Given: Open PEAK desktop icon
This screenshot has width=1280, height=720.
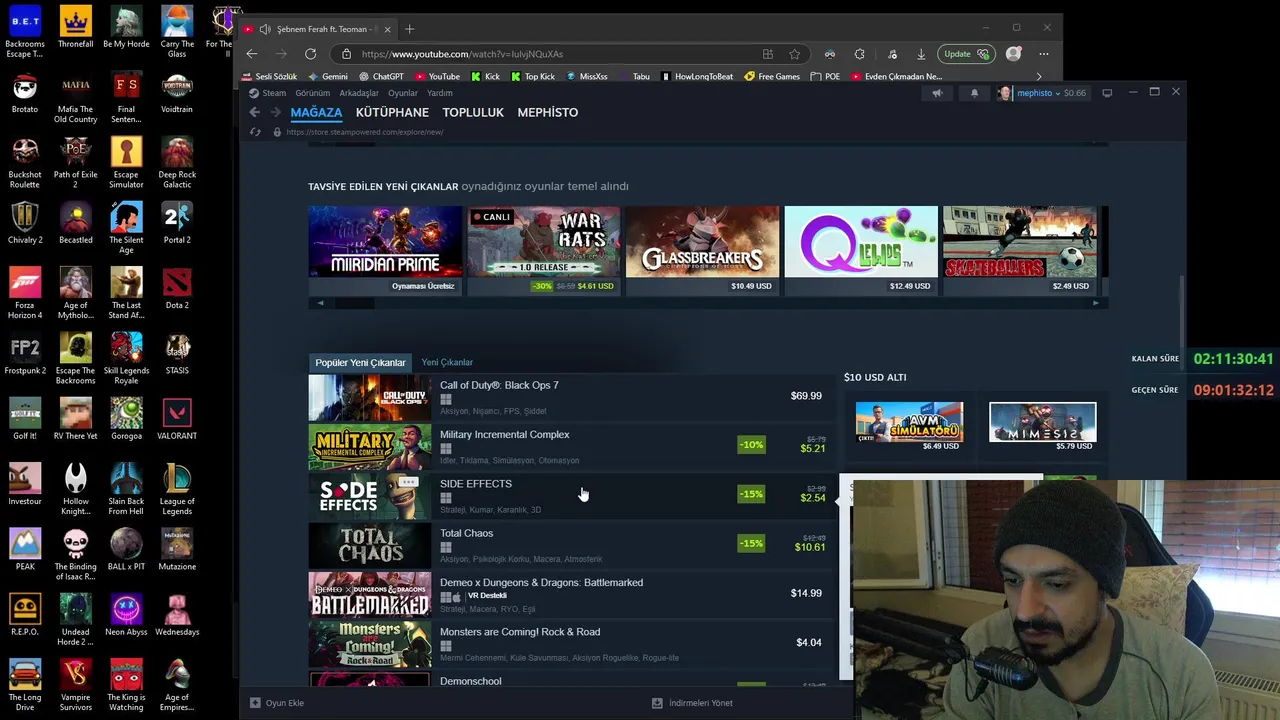Looking at the screenshot, I should (x=25, y=552).
